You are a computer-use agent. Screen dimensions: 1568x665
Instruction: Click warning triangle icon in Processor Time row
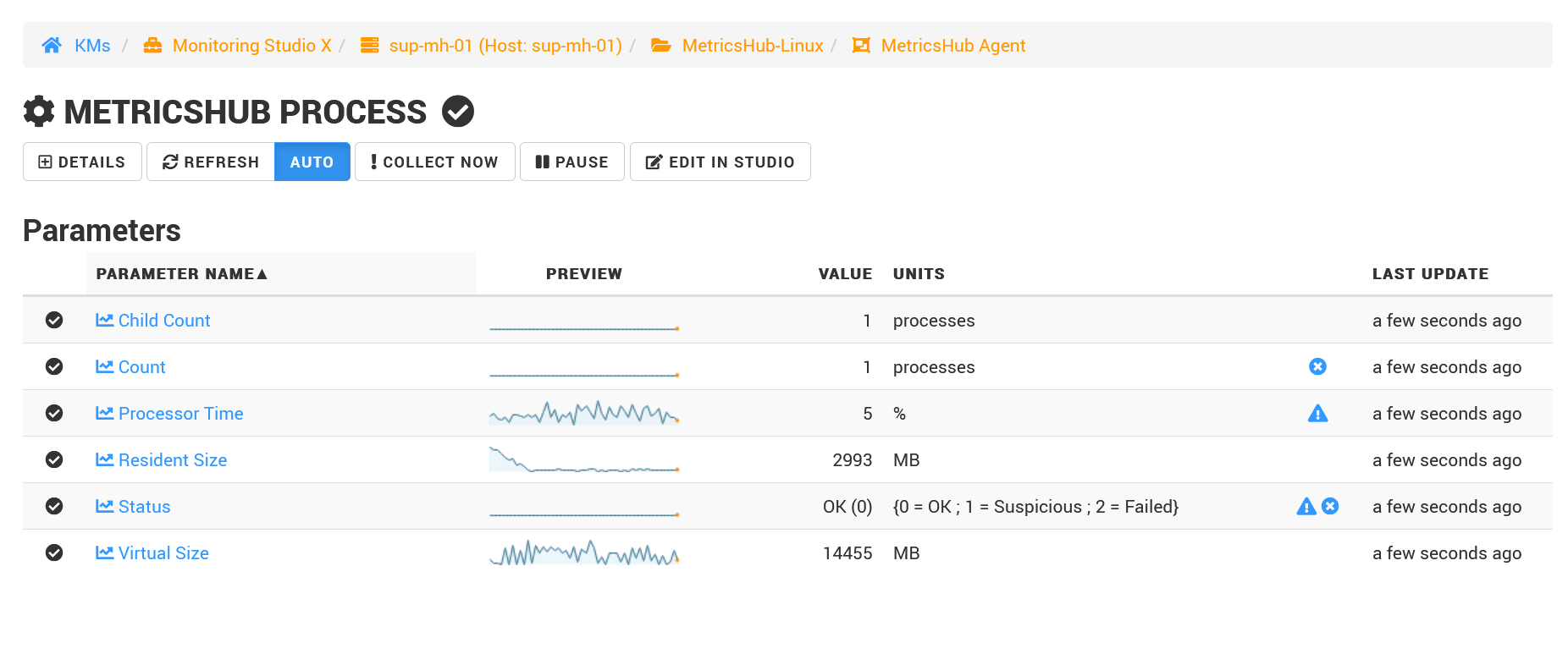click(x=1317, y=413)
